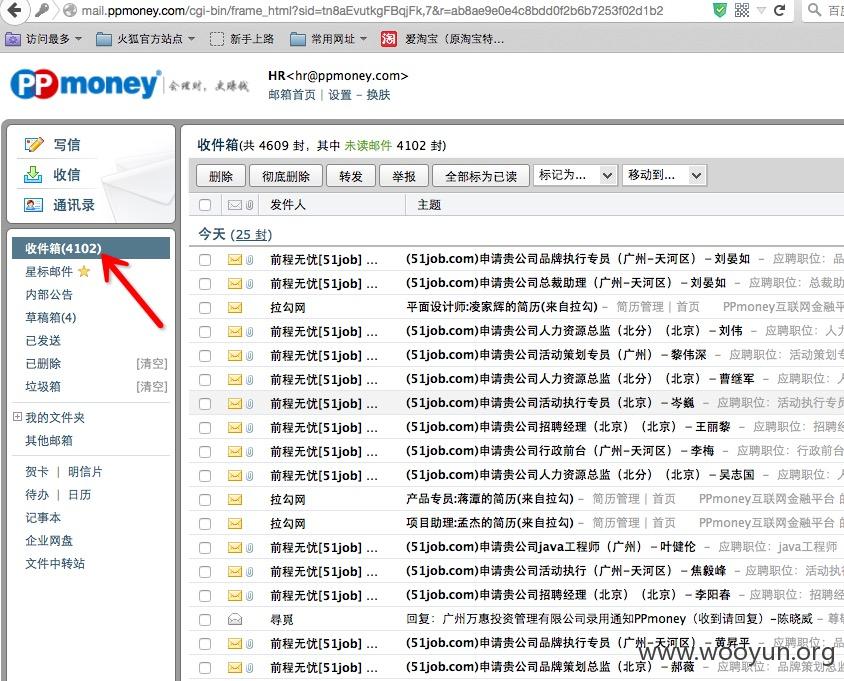The image size is (844, 681).
Task: Open the 草稿箱(4) folder
Action: 51,318
